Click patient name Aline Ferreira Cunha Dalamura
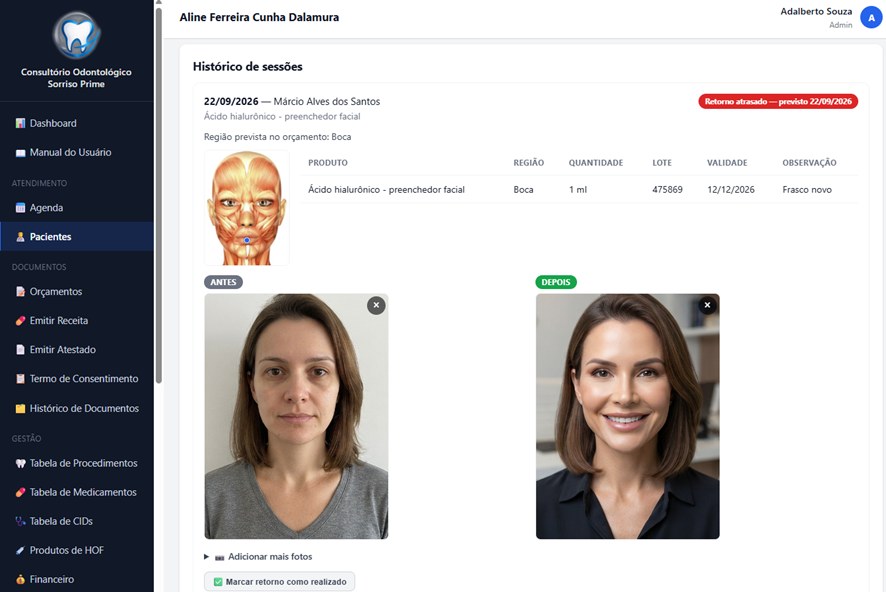This screenshot has height=592, width=886. point(259,18)
